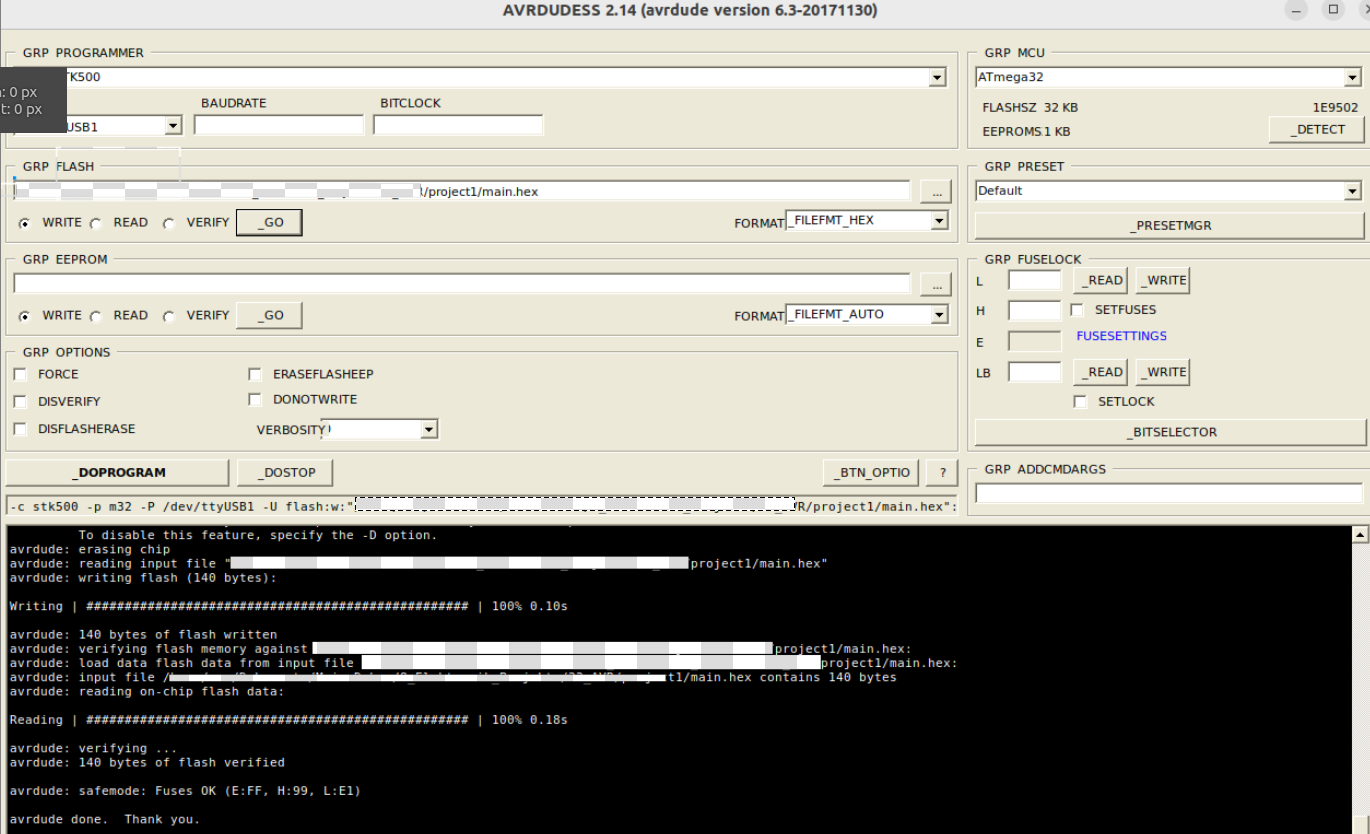Viewport: 1370px width, 834px height.
Task: Click the EEPROM file path field
Action: [462, 284]
